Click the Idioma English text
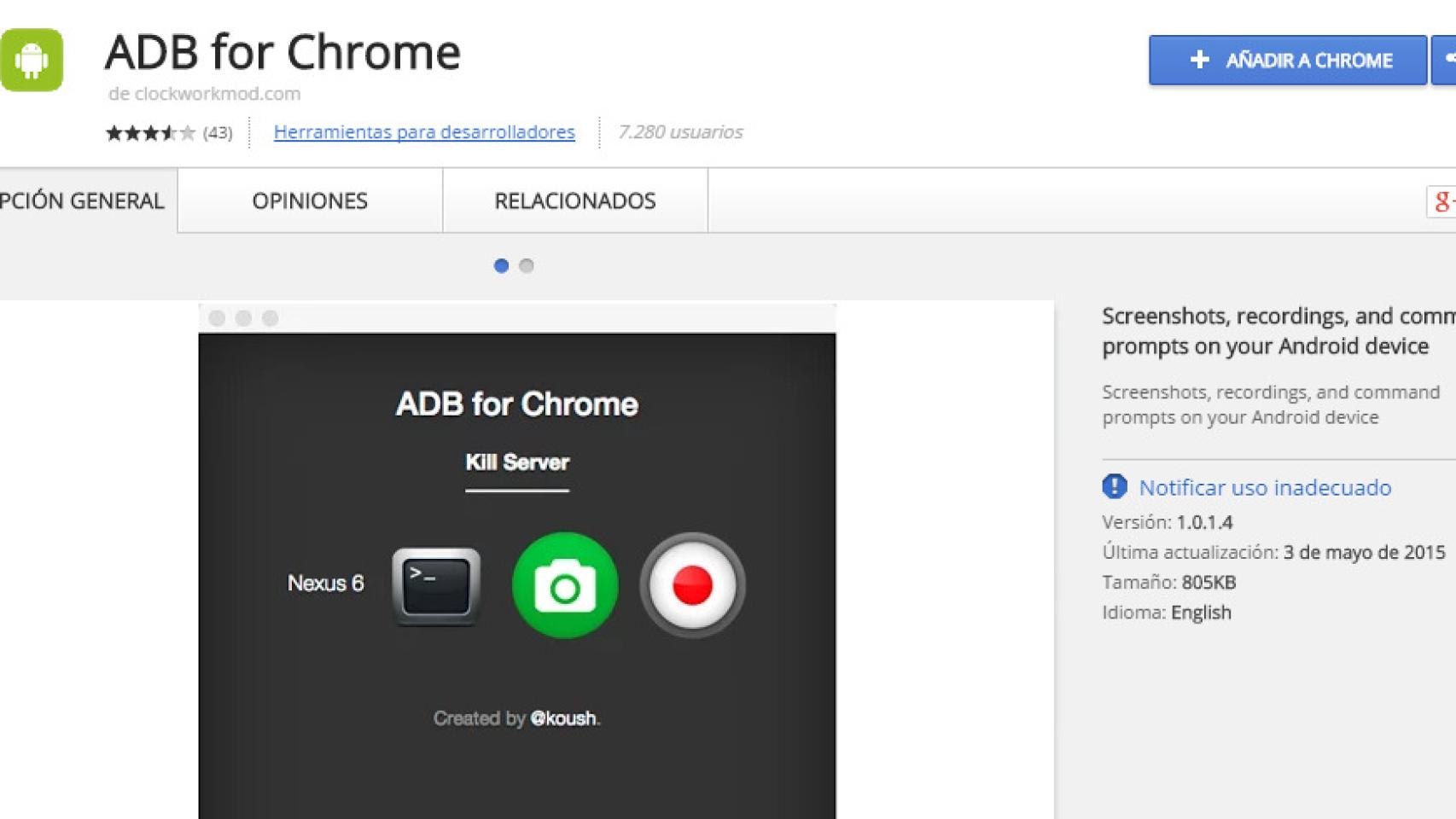The image size is (1456, 819). point(1166,613)
